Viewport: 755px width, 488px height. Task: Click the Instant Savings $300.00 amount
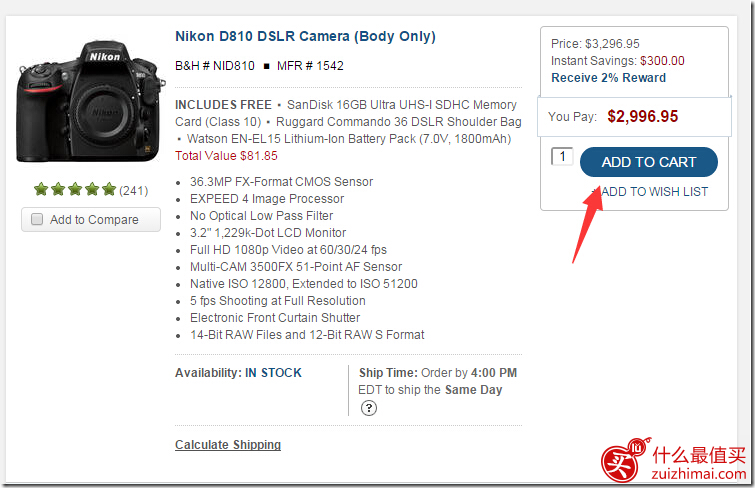click(x=662, y=61)
